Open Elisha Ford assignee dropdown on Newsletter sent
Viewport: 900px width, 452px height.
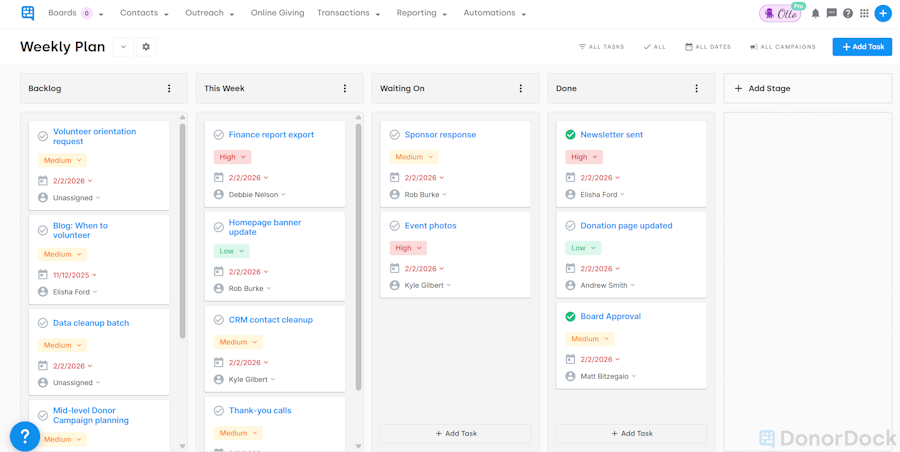point(603,195)
